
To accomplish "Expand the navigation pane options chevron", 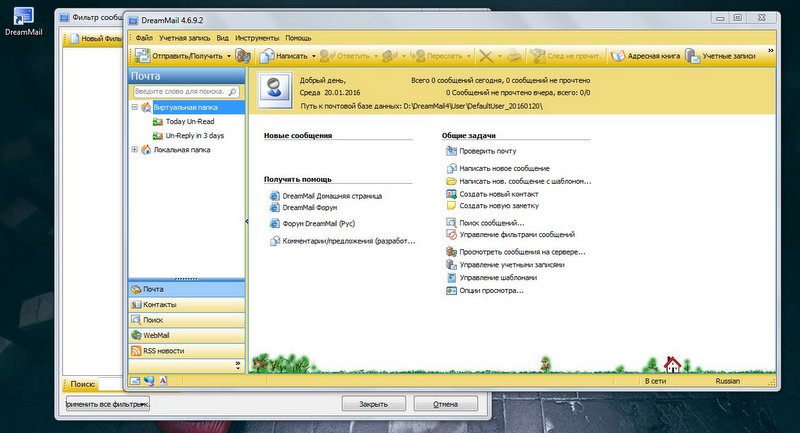I will tap(238, 365).
